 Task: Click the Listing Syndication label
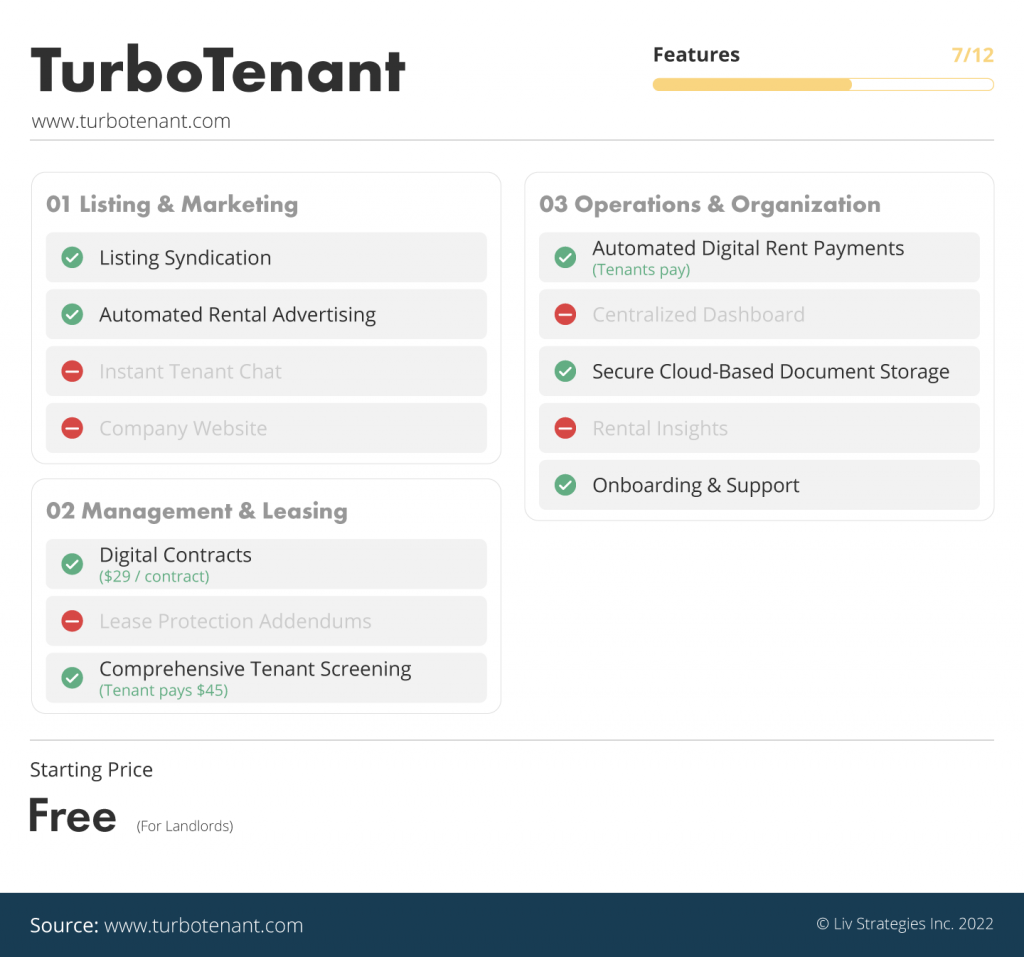[x=185, y=258]
